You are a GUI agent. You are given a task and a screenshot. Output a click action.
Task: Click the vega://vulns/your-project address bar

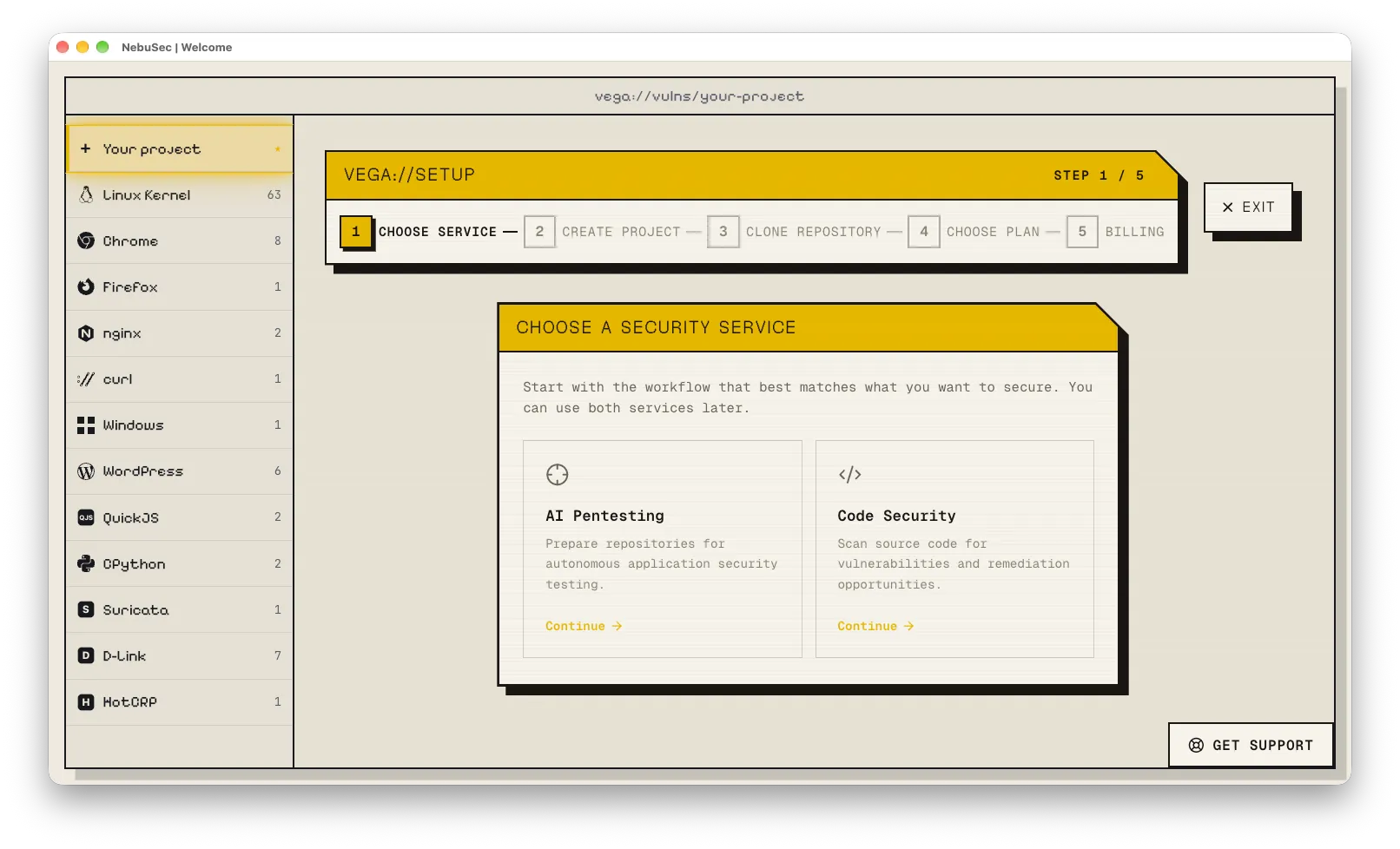pos(699,96)
